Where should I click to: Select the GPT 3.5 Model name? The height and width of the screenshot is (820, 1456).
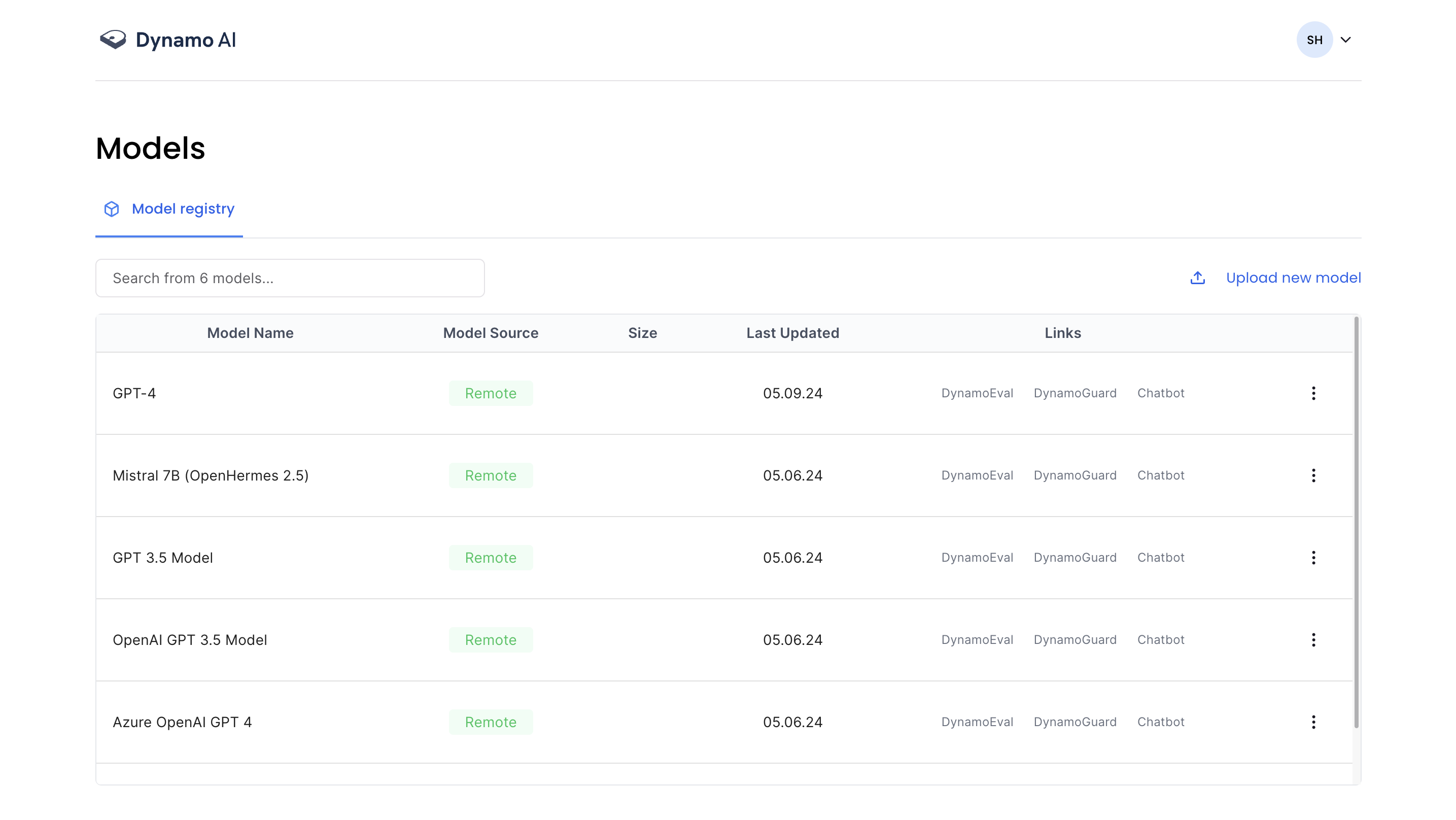163,558
